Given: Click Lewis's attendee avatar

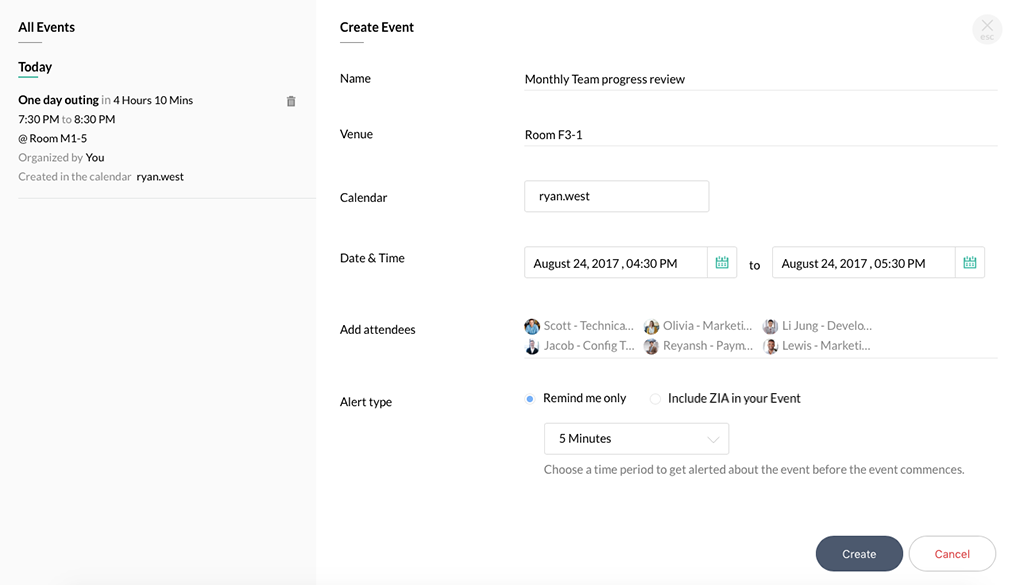Looking at the screenshot, I should pyautogui.click(x=770, y=346).
